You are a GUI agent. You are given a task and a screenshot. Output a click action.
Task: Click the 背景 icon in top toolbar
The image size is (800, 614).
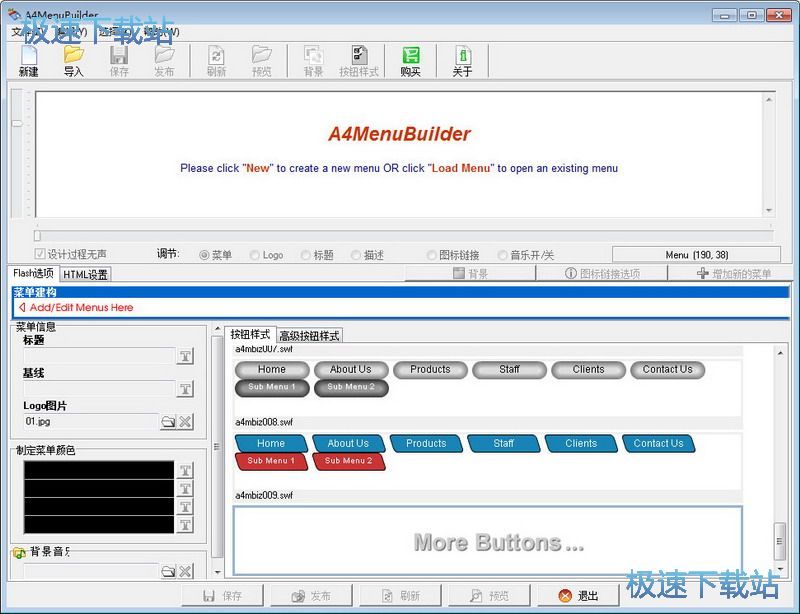click(313, 61)
